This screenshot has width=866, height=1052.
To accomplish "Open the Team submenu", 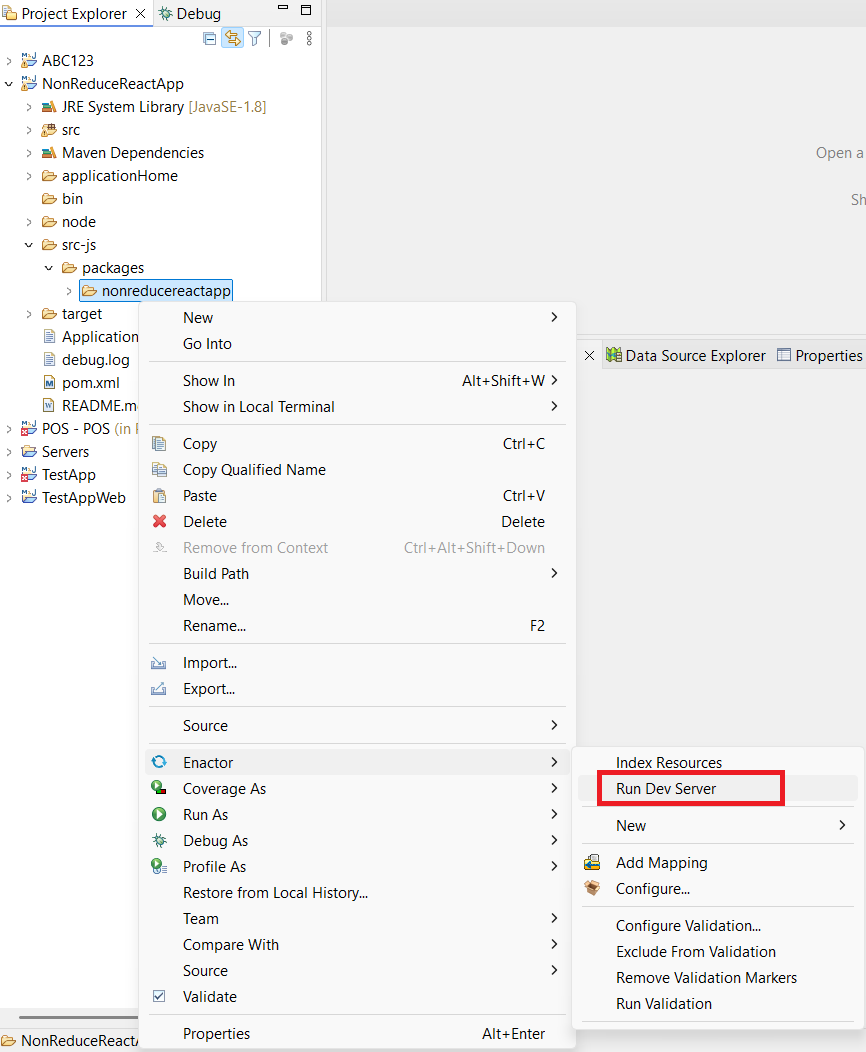I will (x=358, y=919).
